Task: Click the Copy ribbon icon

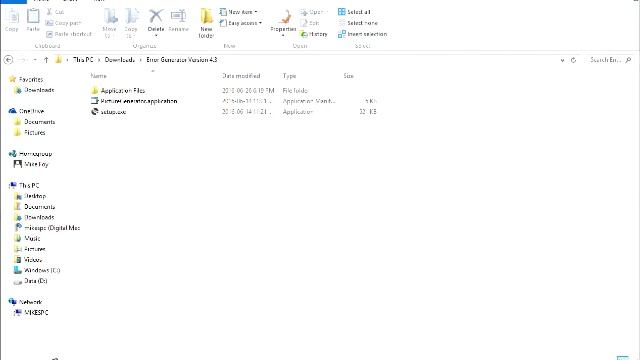Action: (x=12, y=20)
